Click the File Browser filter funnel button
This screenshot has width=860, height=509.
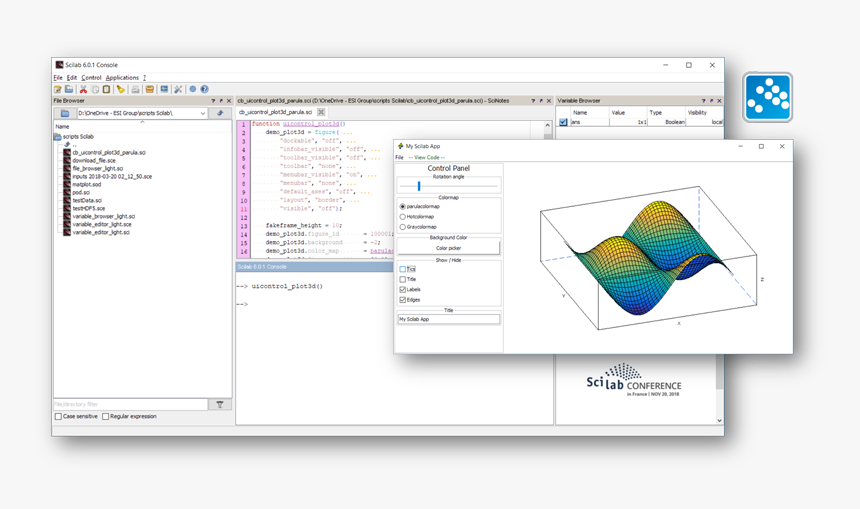[x=220, y=405]
